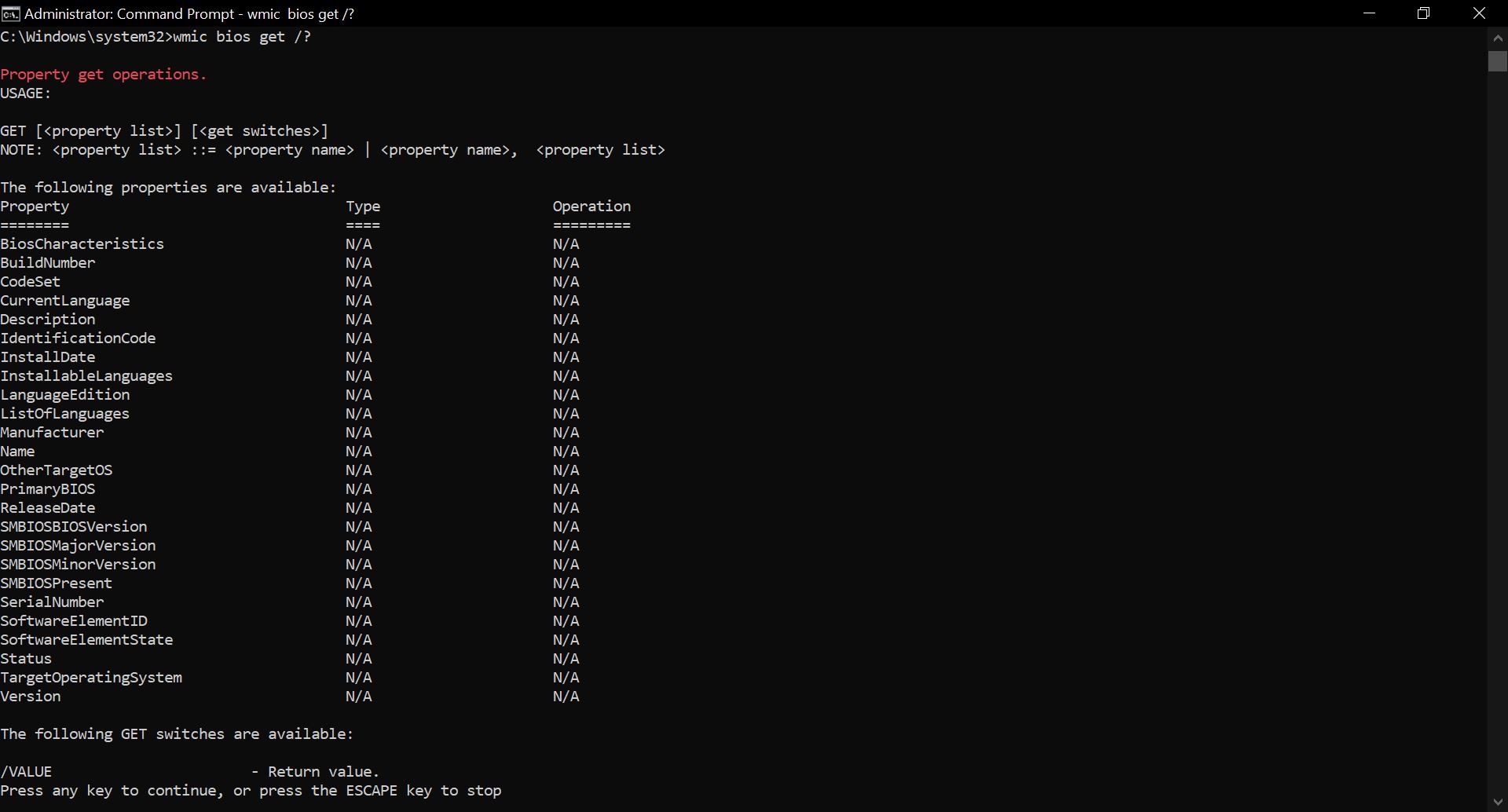Click the scrollbar up arrow
The height and width of the screenshot is (812, 1508).
(x=1498, y=37)
